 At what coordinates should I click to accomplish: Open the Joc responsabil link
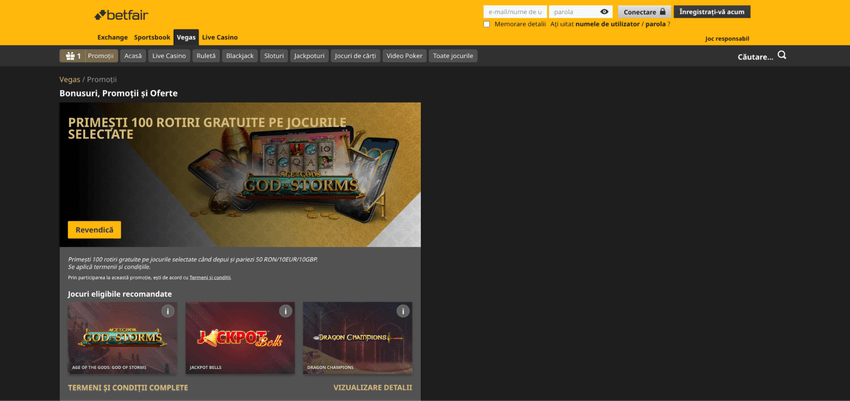click(727, 39)
